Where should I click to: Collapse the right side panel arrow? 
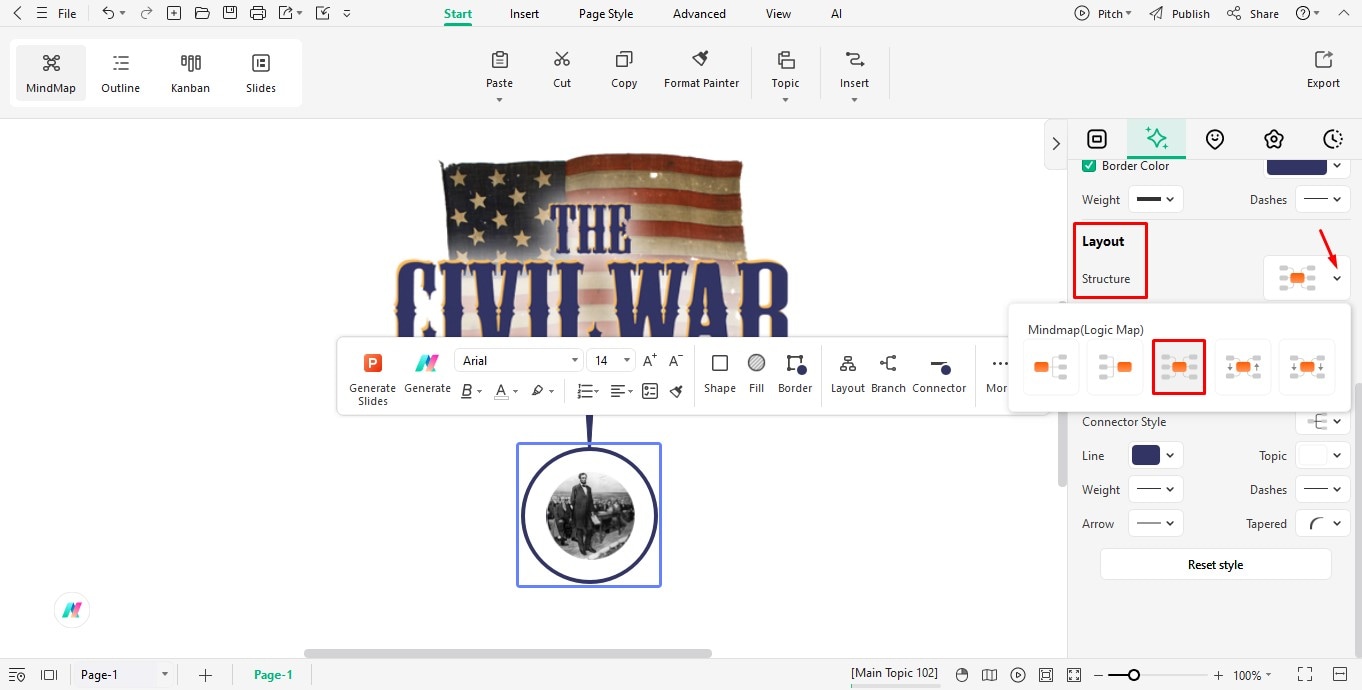click(x=1056, y=144)
